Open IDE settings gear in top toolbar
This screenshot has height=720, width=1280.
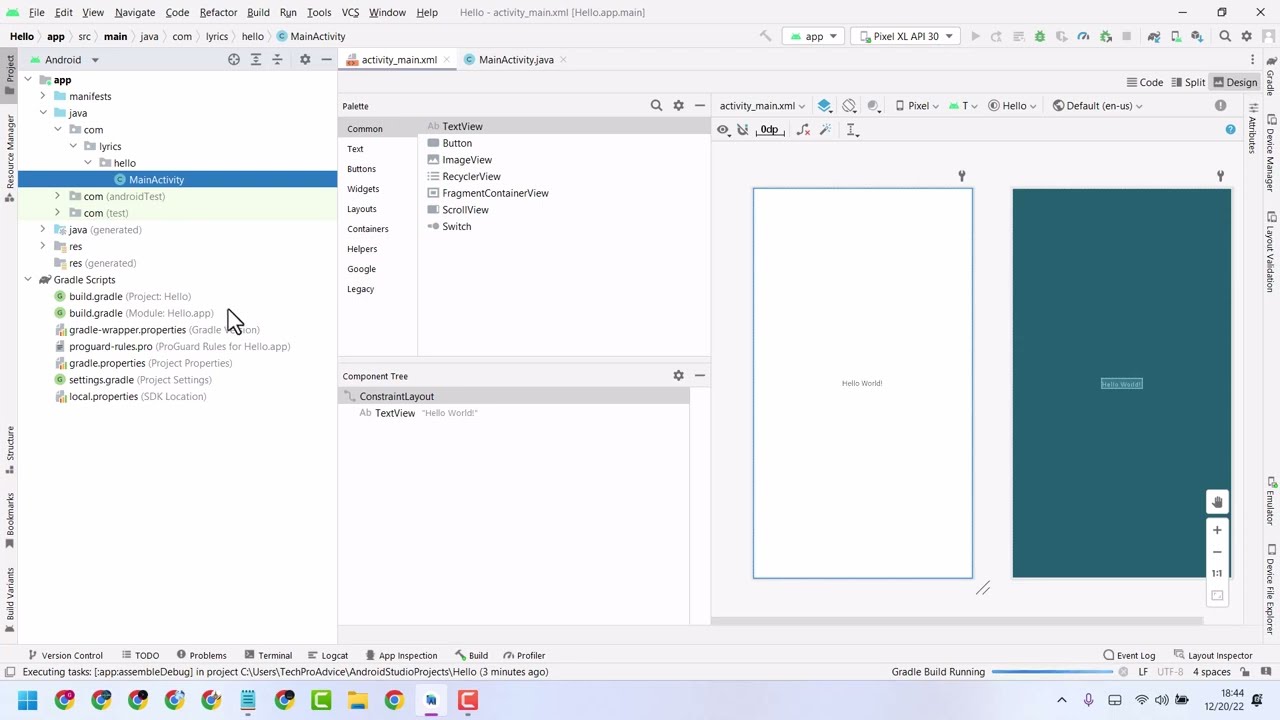[x=1246, y=36]
